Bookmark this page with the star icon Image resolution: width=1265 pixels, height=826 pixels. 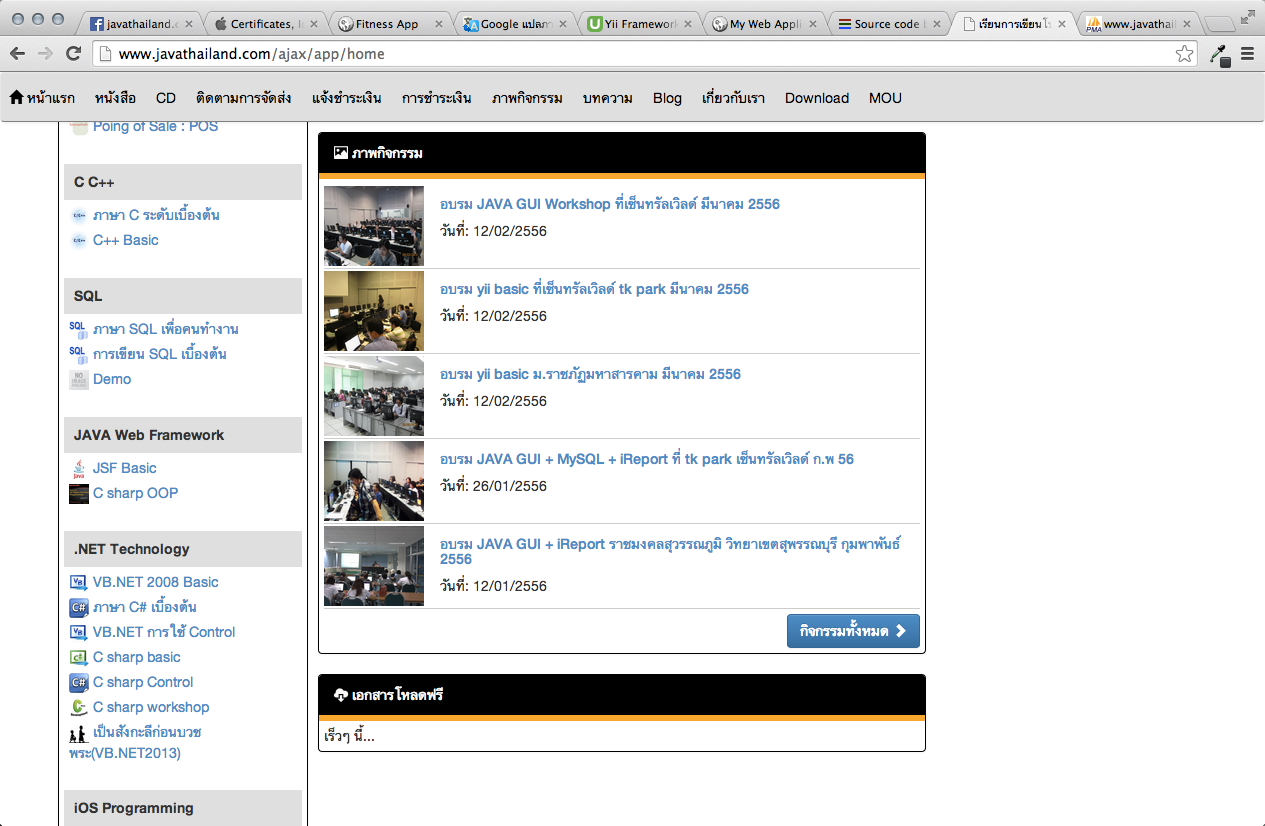1185,54
